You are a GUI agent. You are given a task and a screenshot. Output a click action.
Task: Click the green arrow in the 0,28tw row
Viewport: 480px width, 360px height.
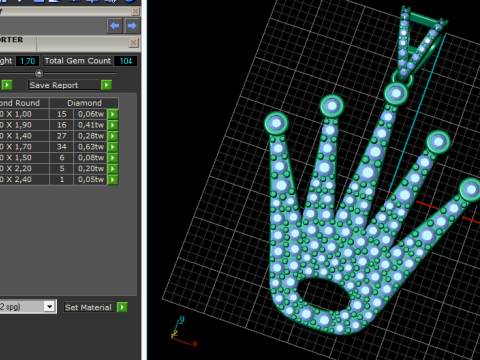[x=113, y=136]
